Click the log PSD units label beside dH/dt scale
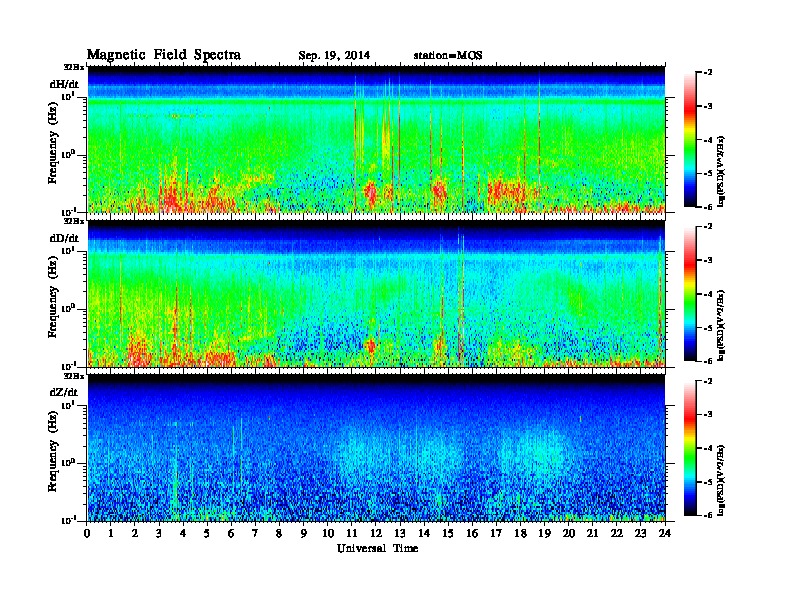The height and width of the screenshot is (612, 792). pyautogui.click(x=721, y=171)
